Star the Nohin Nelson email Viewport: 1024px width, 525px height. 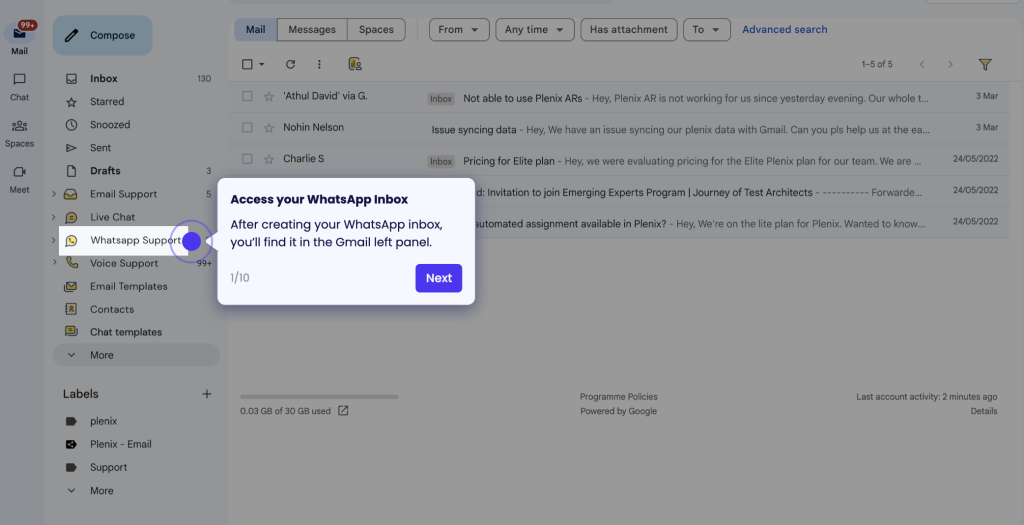(x=268, y=128)
